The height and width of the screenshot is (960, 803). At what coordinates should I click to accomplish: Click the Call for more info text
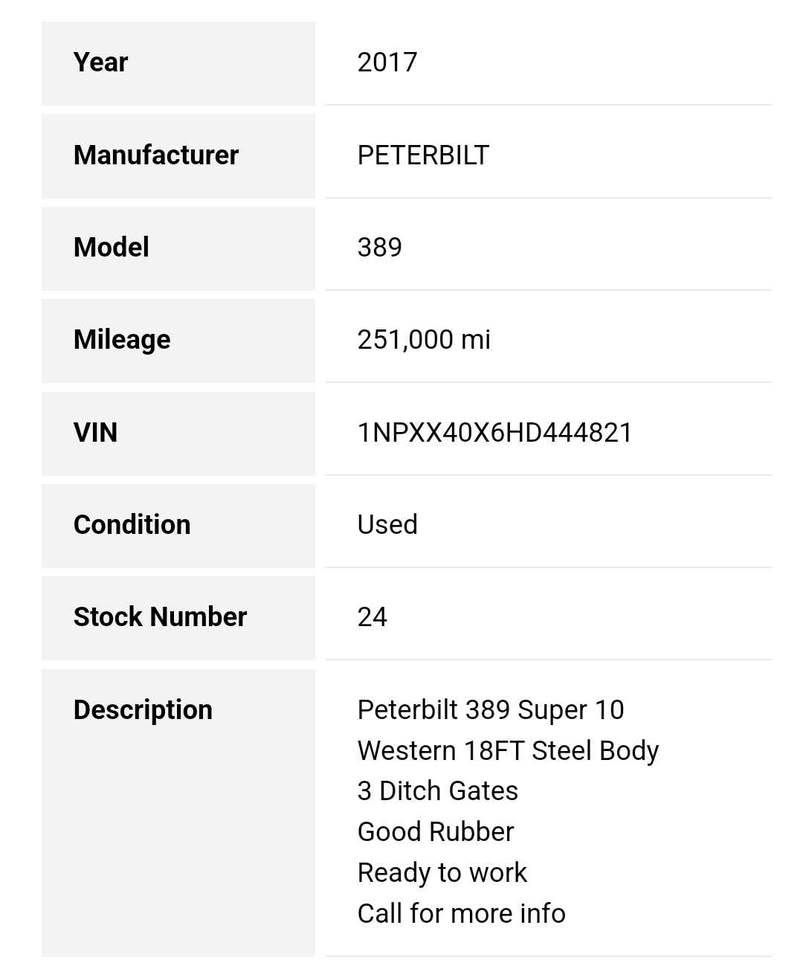coord(461,913)
